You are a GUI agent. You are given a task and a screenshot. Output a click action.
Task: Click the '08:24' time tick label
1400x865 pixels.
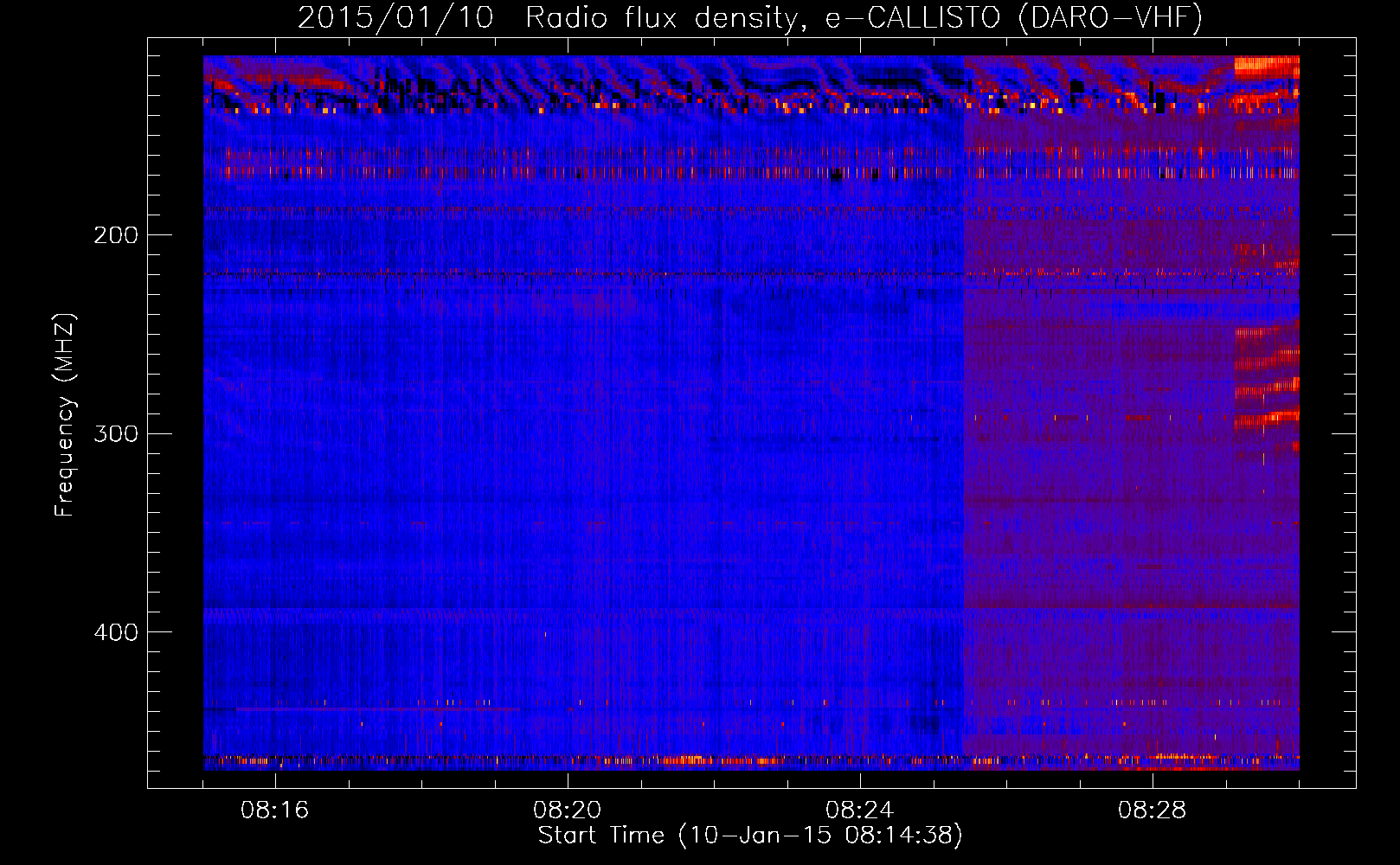click(860, 811)
